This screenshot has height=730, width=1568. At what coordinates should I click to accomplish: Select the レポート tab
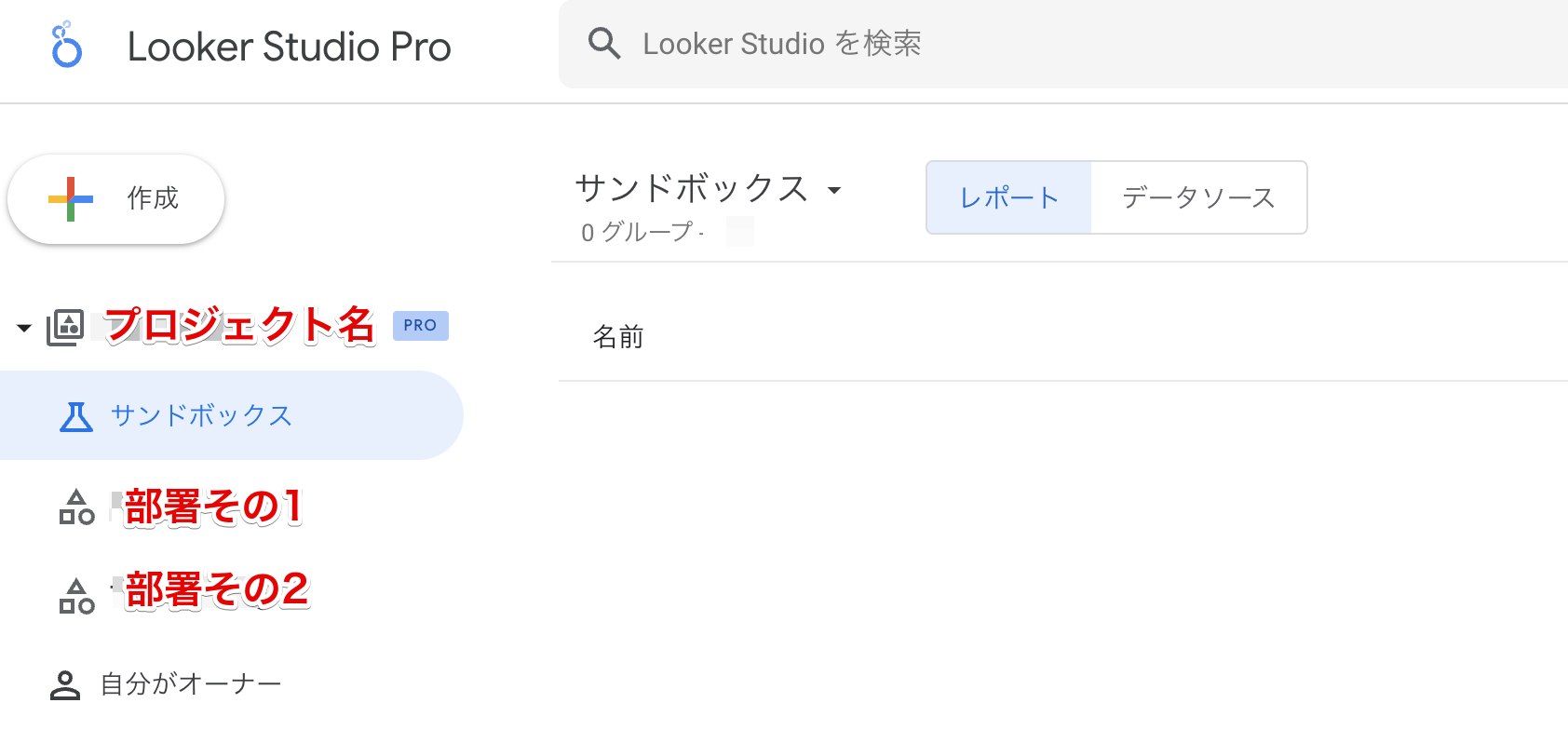pos(1008,197)
